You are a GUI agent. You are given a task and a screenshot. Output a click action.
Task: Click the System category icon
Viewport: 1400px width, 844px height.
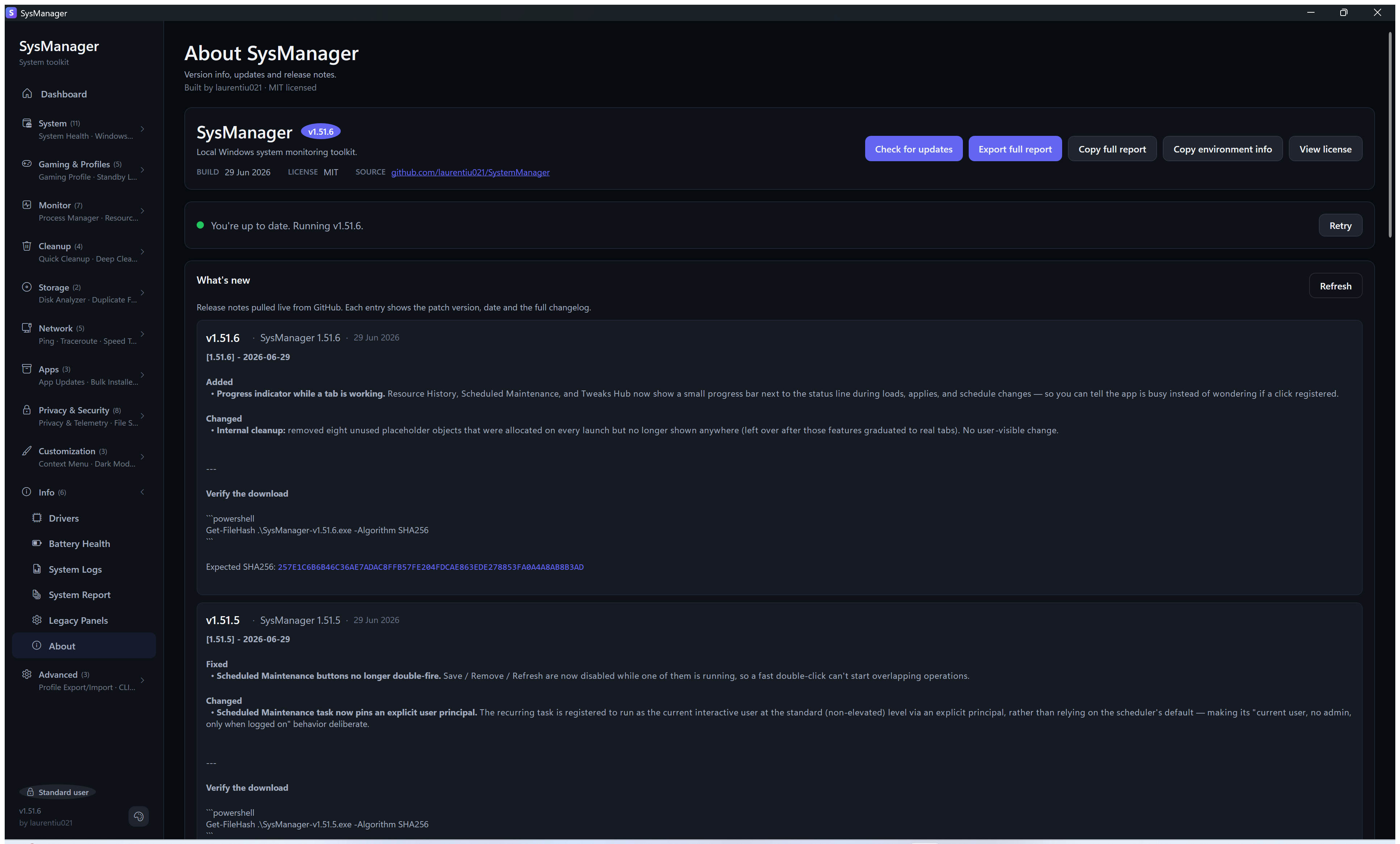[27, 123]
